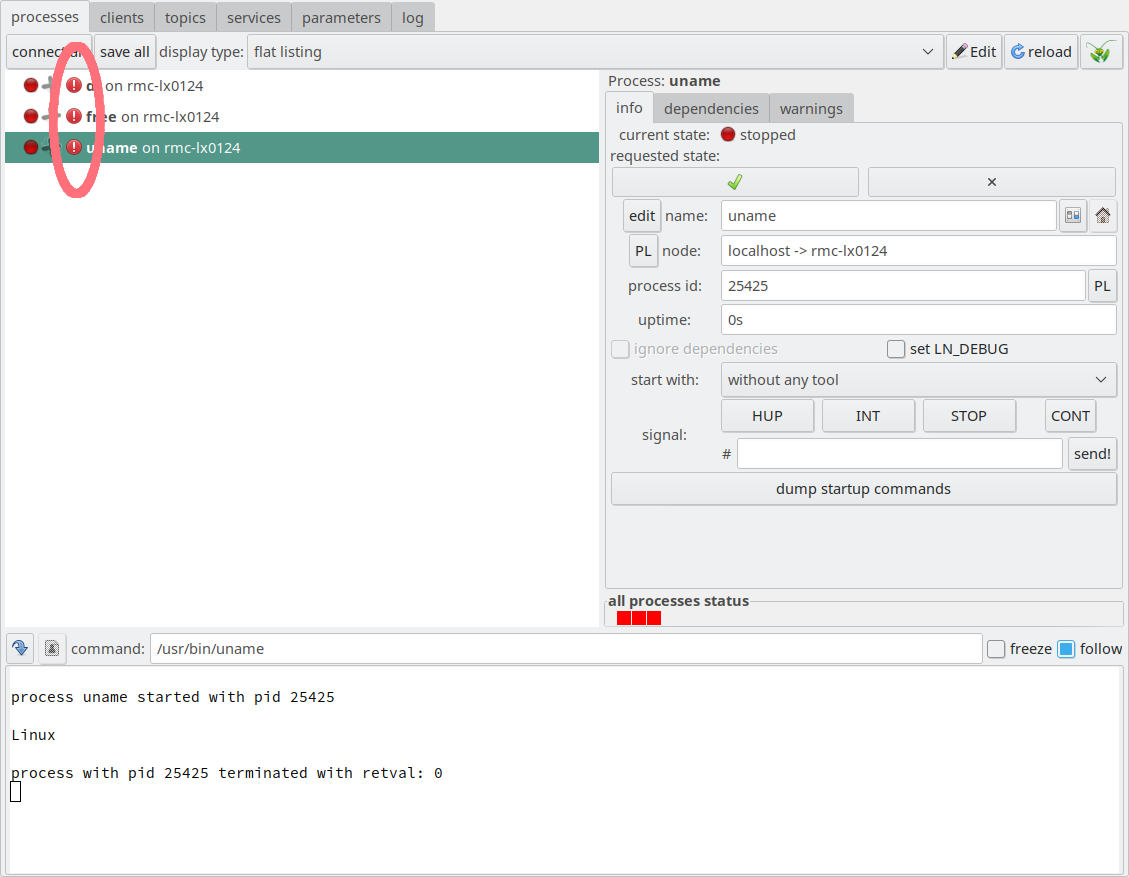Switch to the topics tab

185,17
